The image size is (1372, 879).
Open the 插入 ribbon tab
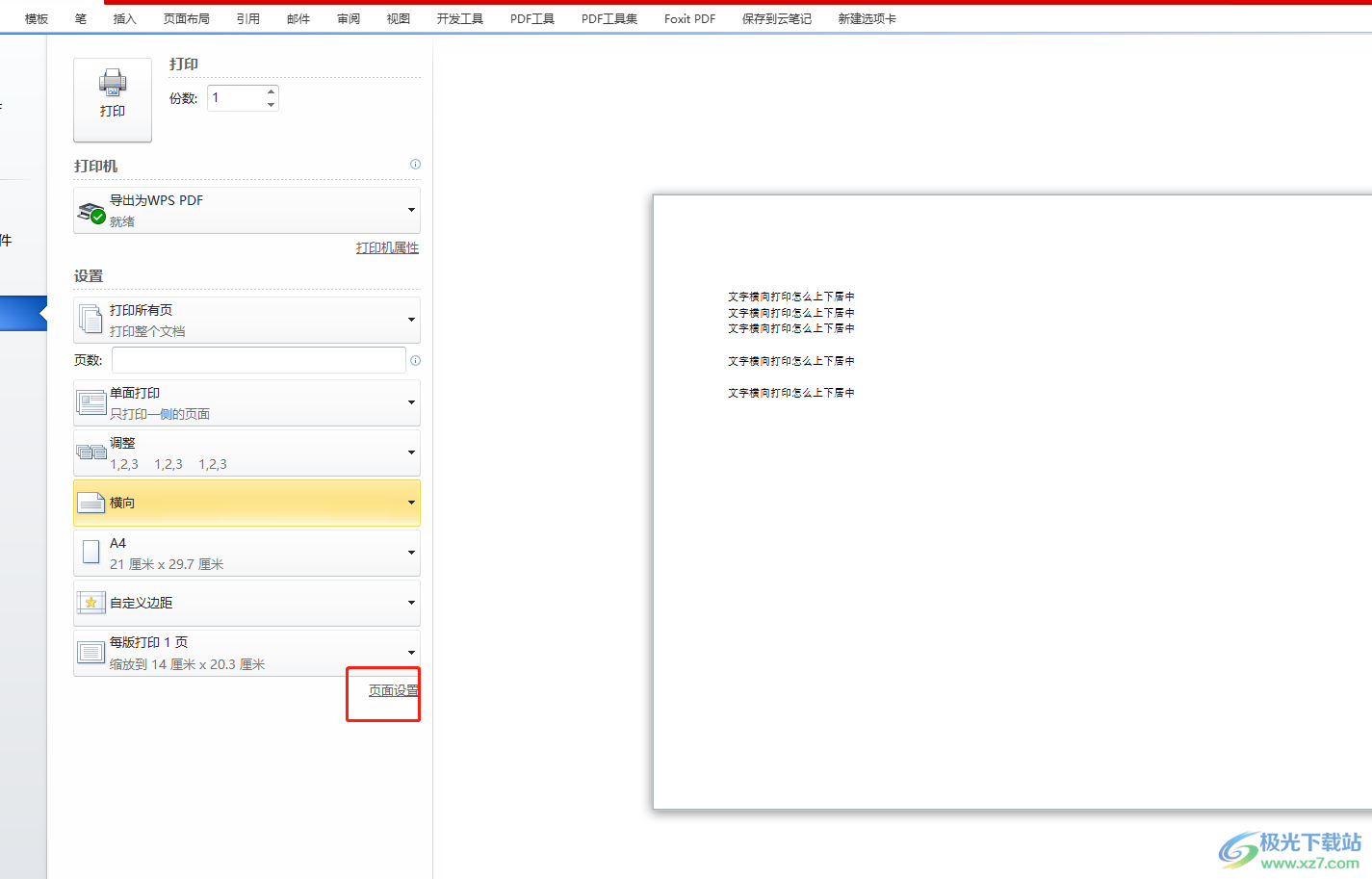tap(125, 19)
